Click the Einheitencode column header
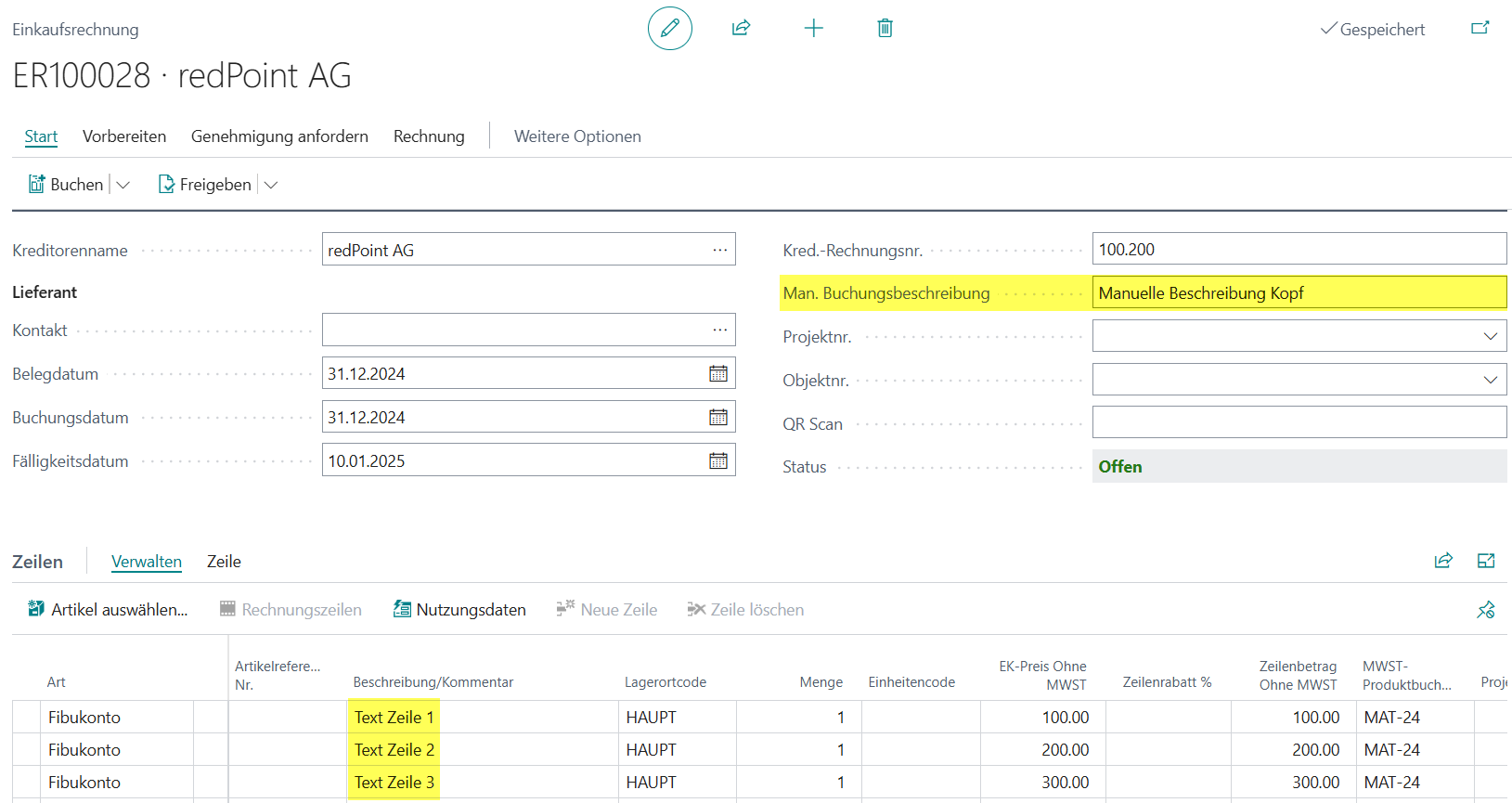 pyautogui.click(x=911, y=681)
